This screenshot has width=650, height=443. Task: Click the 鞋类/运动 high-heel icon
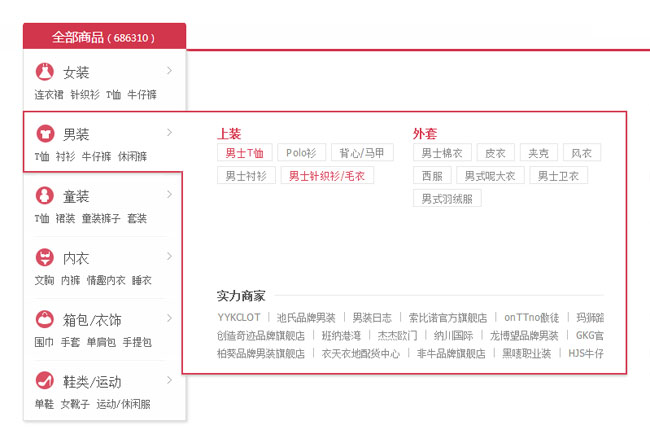coord(44,381)
